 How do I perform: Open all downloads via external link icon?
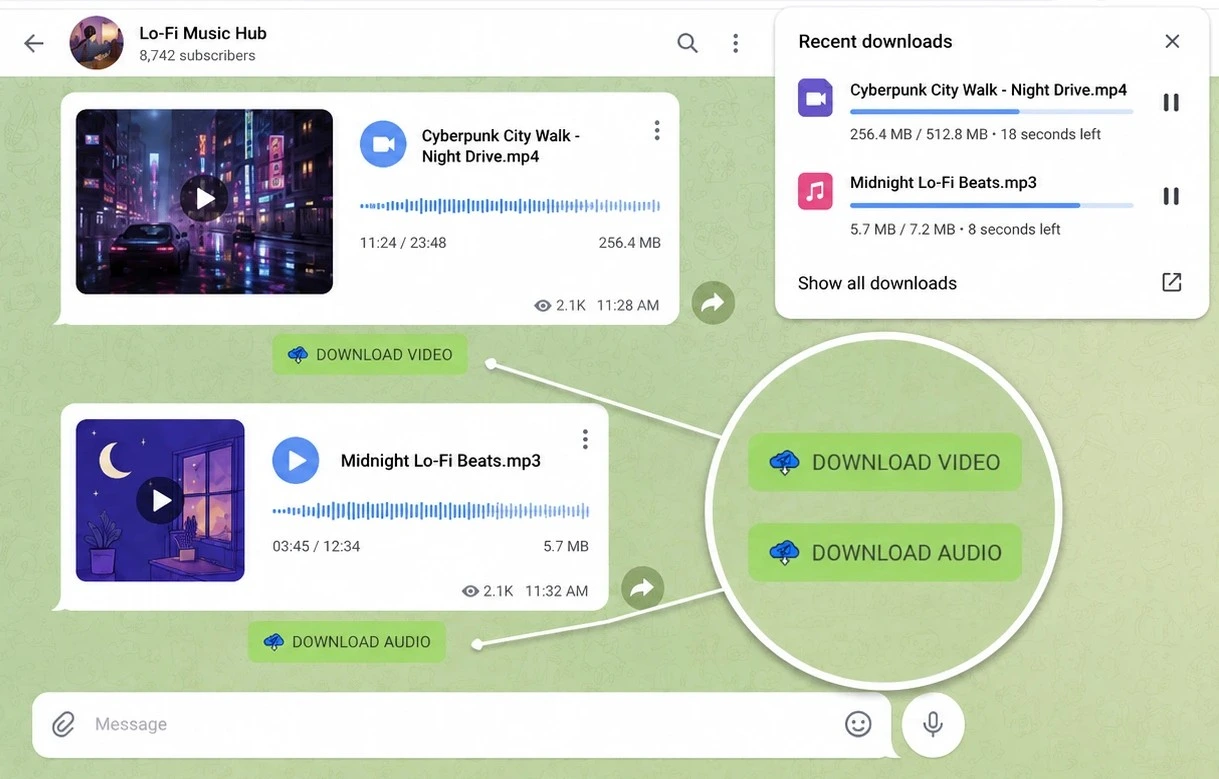1172,282
